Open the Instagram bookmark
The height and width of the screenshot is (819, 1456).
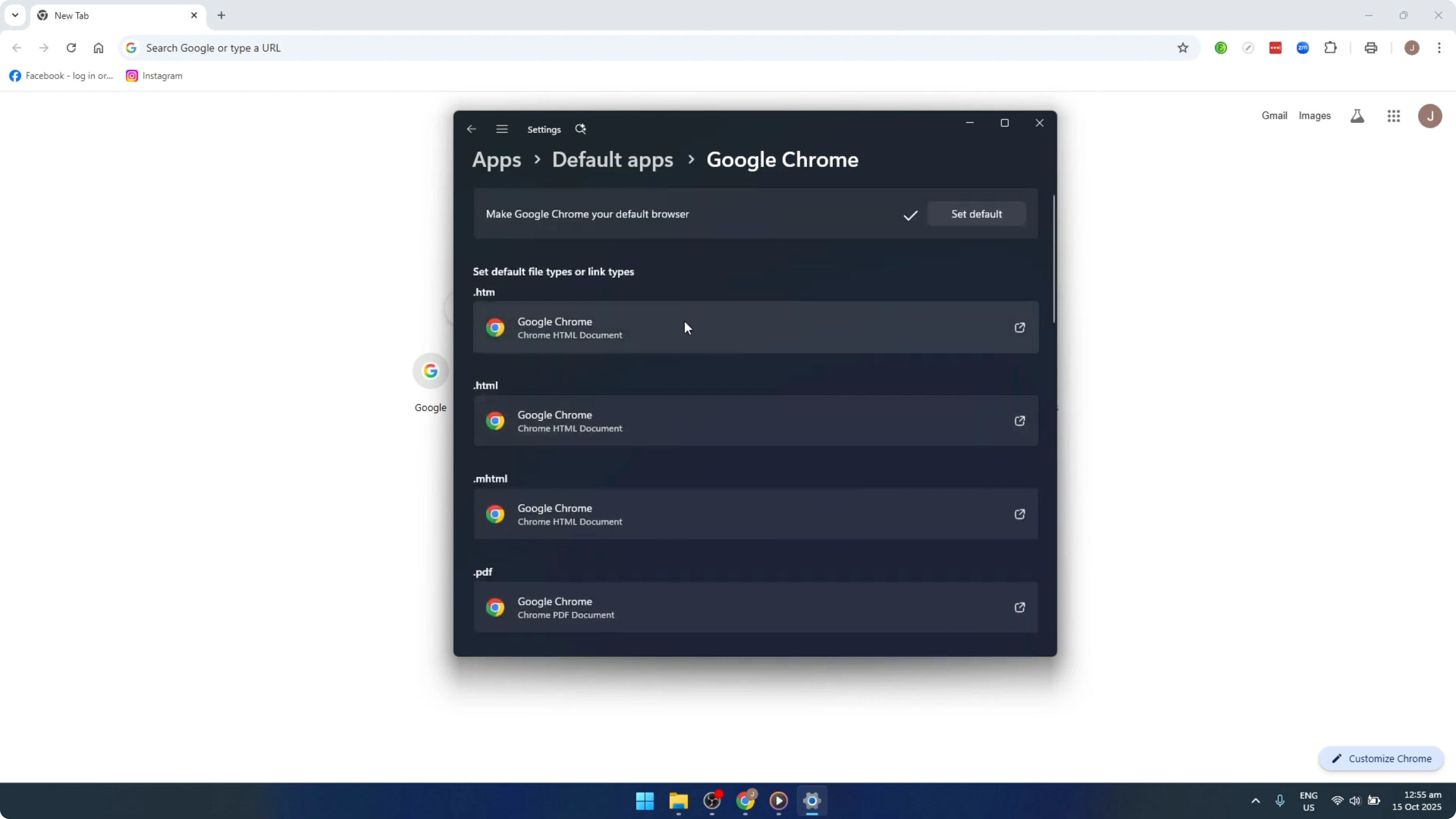154,76
